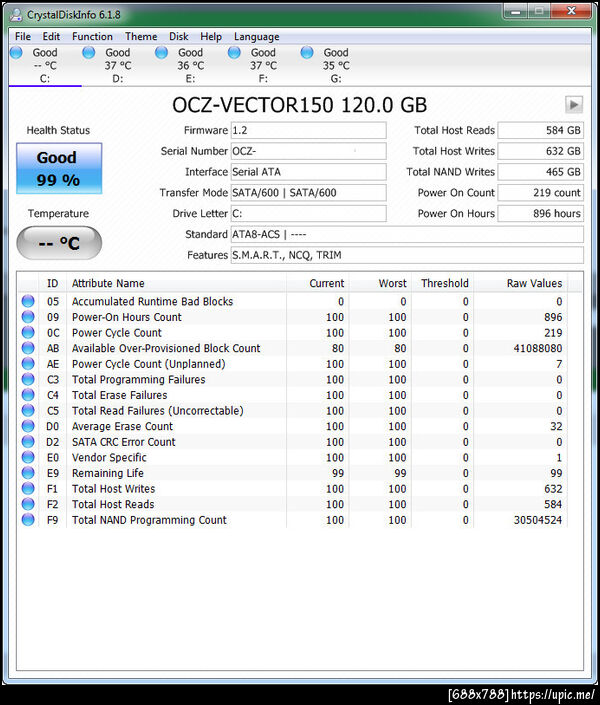Select drive C: status orb
The image size is (600, 705).
pos(16,53)
